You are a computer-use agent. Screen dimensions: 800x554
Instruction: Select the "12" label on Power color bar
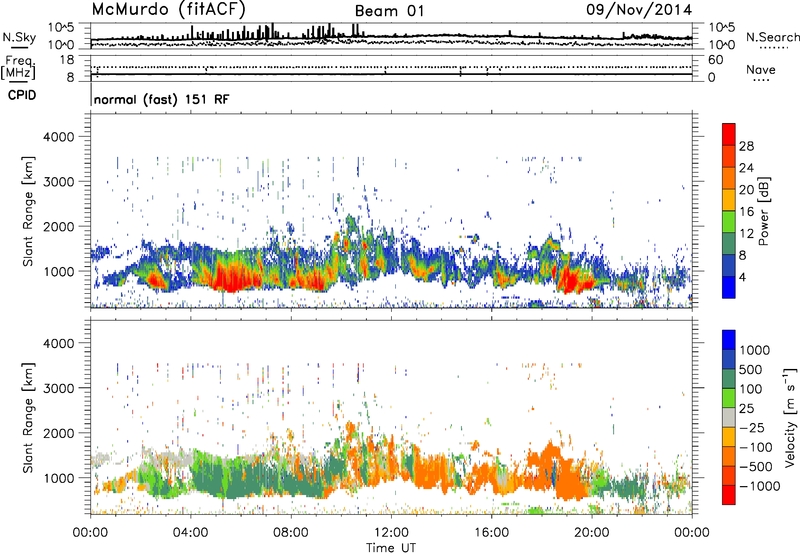(x=746, y=234)
